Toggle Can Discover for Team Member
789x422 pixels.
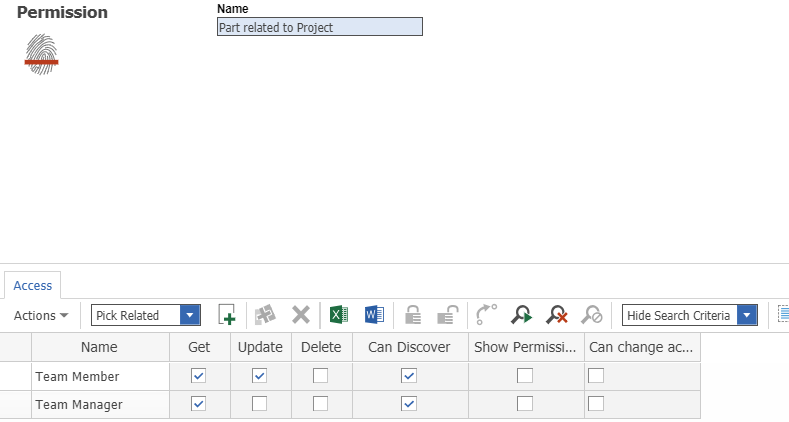coord(408,376)
